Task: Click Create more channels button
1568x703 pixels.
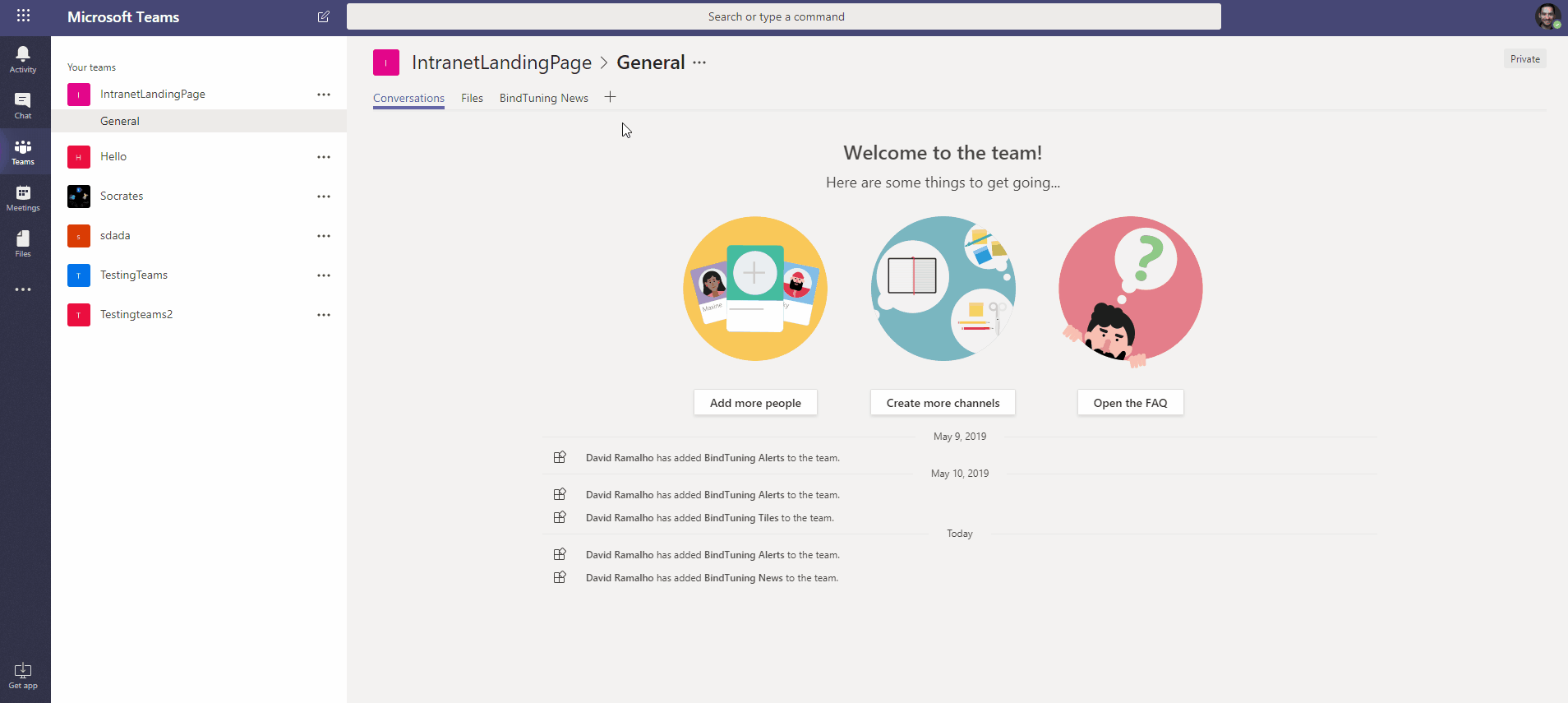Action: click(943, 403)
